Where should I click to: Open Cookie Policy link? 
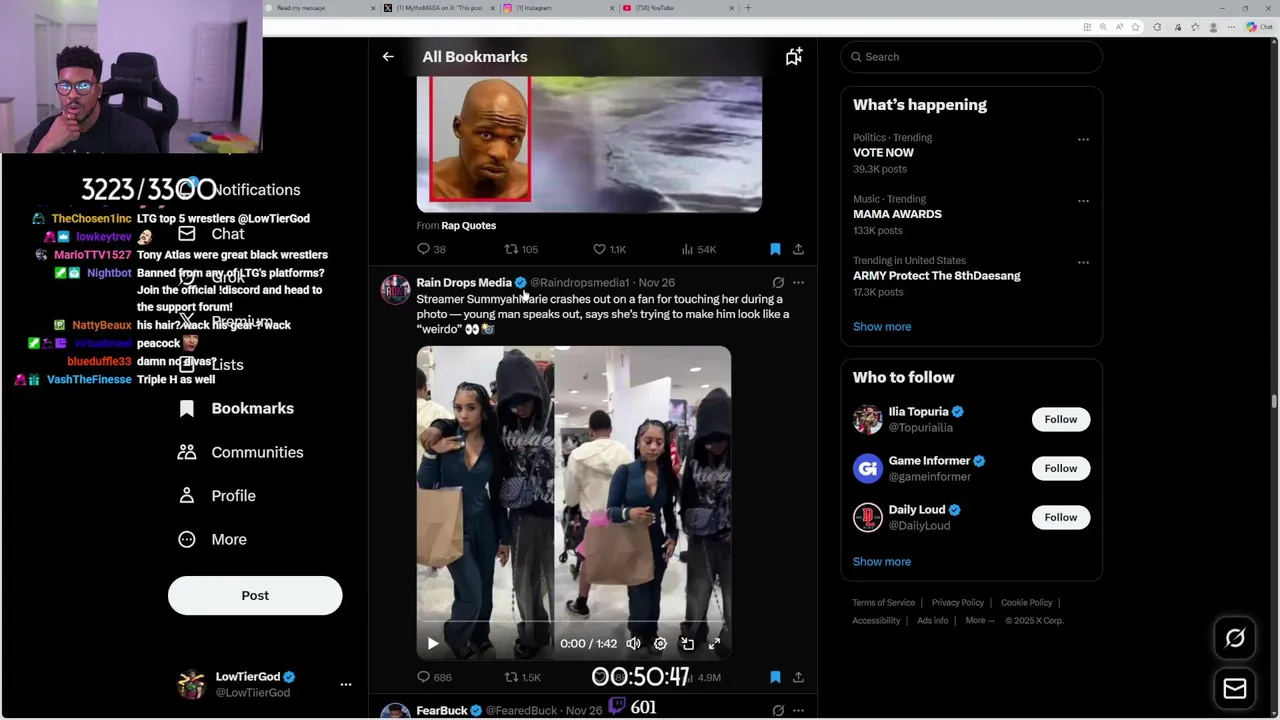click(1027, 603)
